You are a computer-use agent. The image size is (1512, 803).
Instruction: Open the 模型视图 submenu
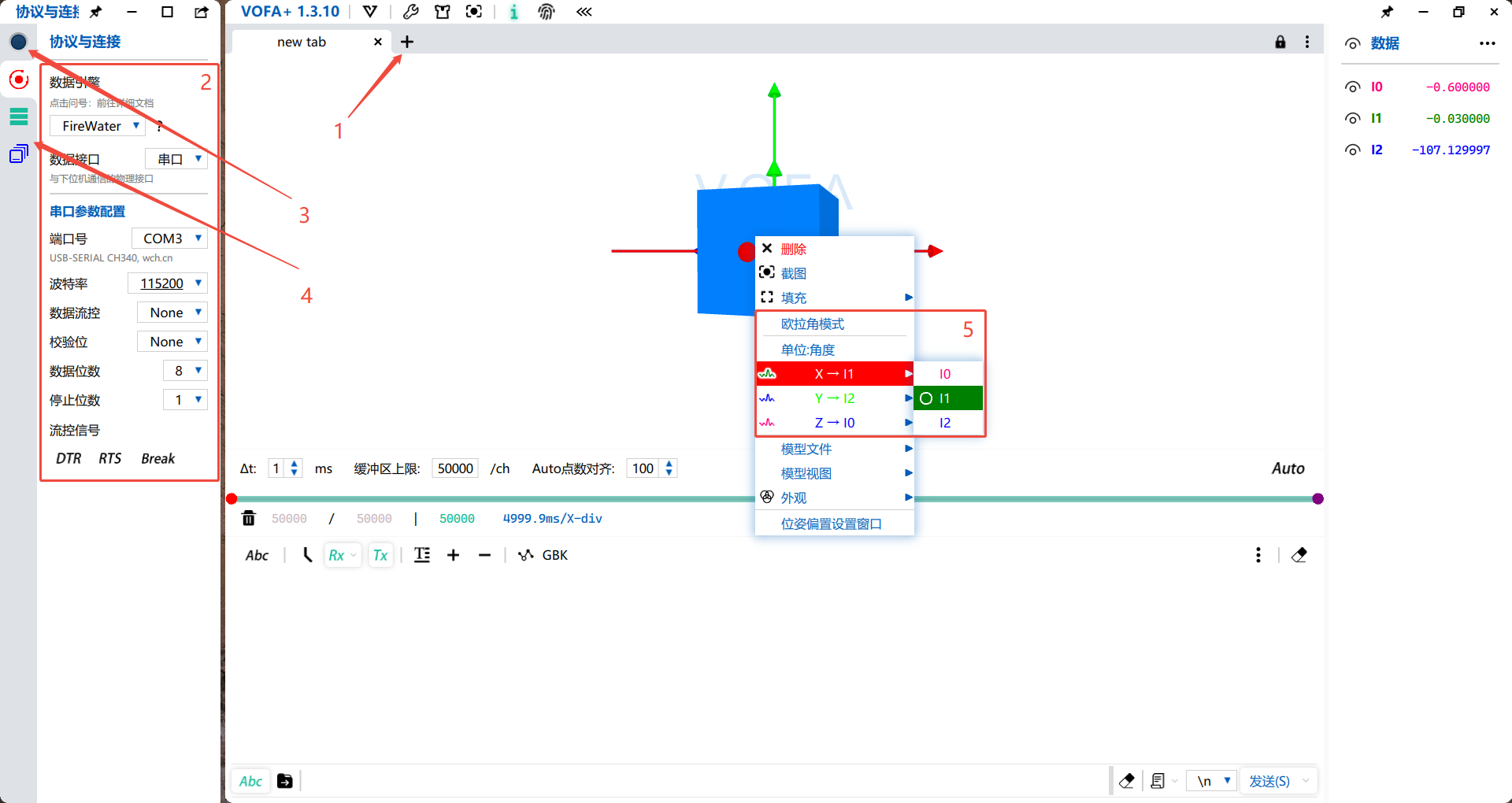835,473
